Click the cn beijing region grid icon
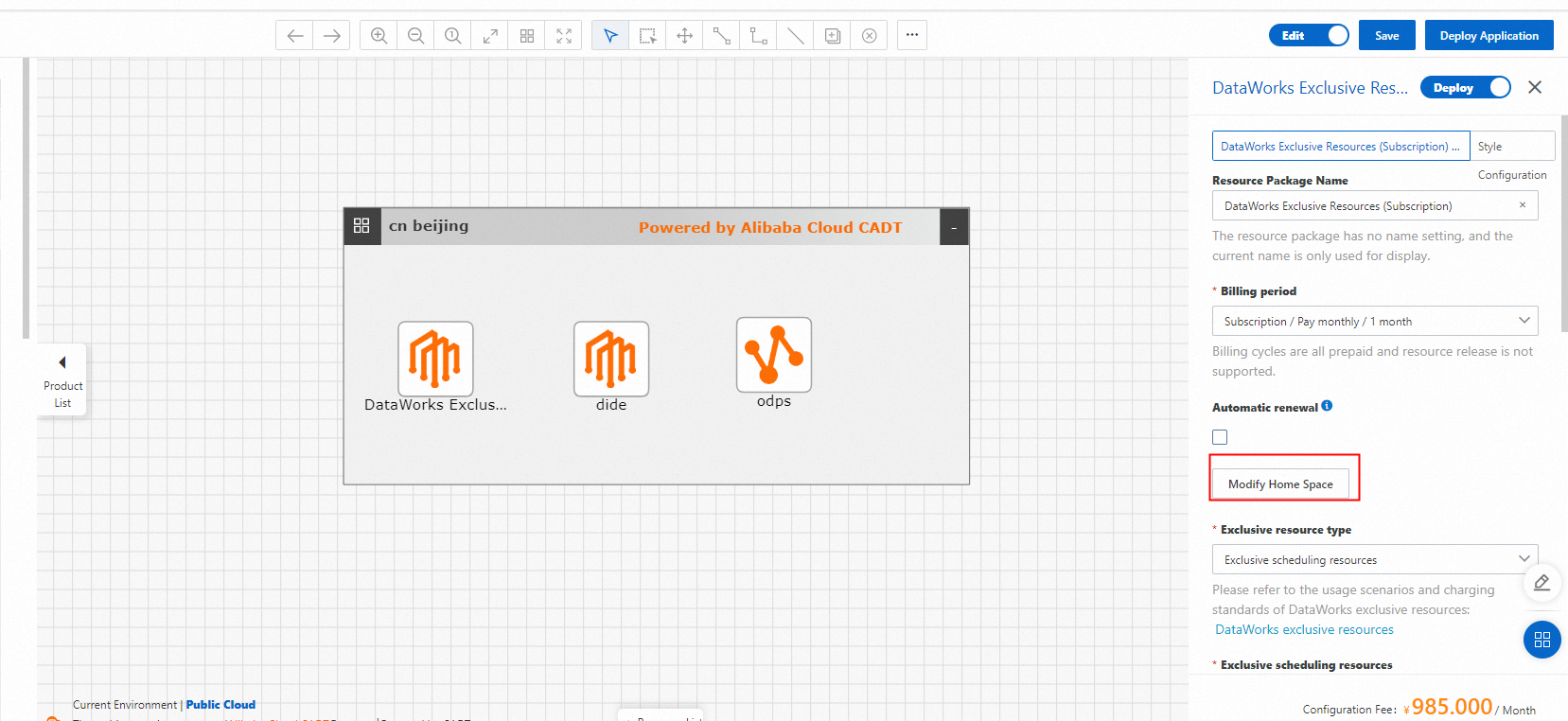 [x=361, y=226]
